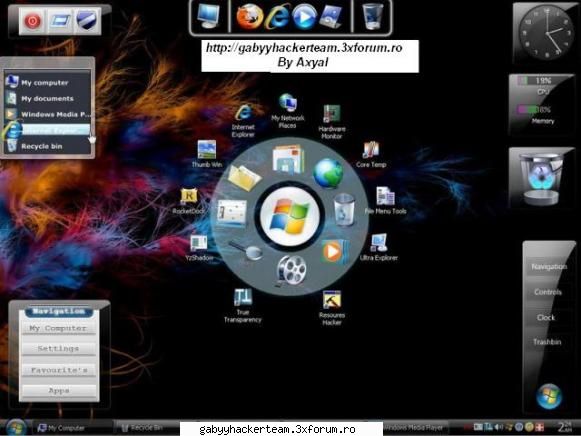Click the Windows orb in right sidebar
Screen dimensions: 581x436
click(549, 396)
